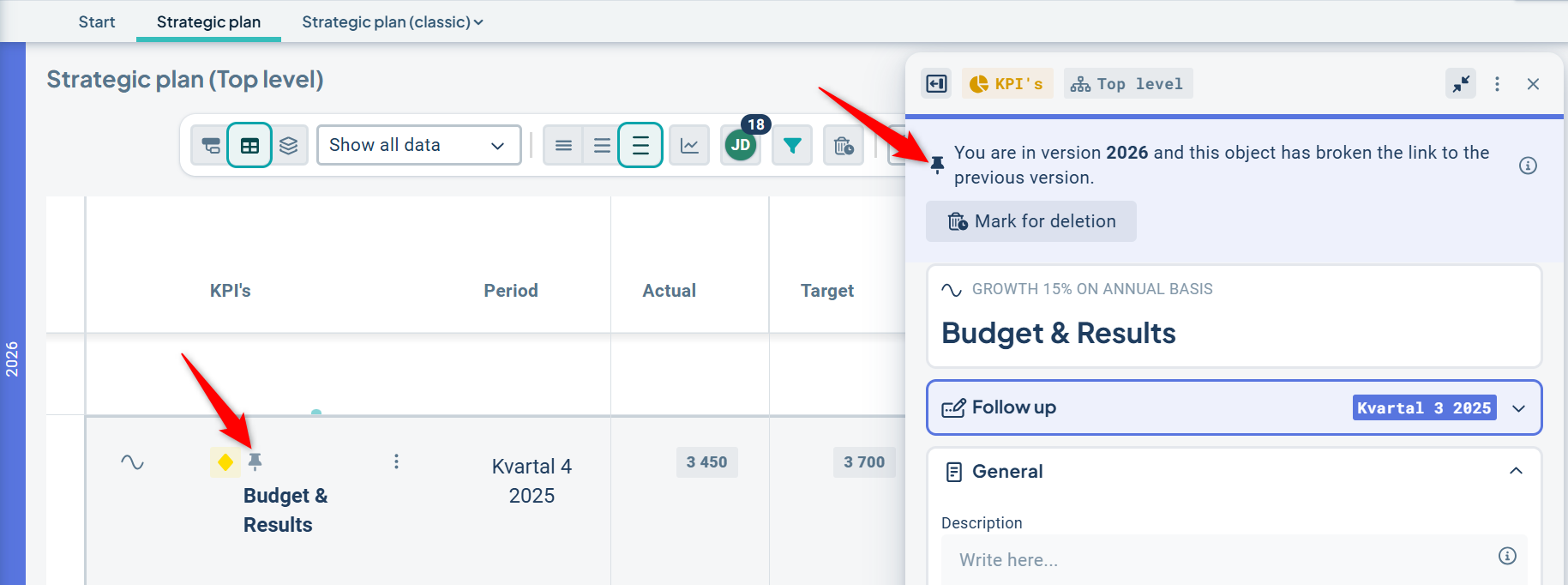Click the teal filter funnel icon
The height and width of the screenshot is (585, 1568).
coord(792,146)
